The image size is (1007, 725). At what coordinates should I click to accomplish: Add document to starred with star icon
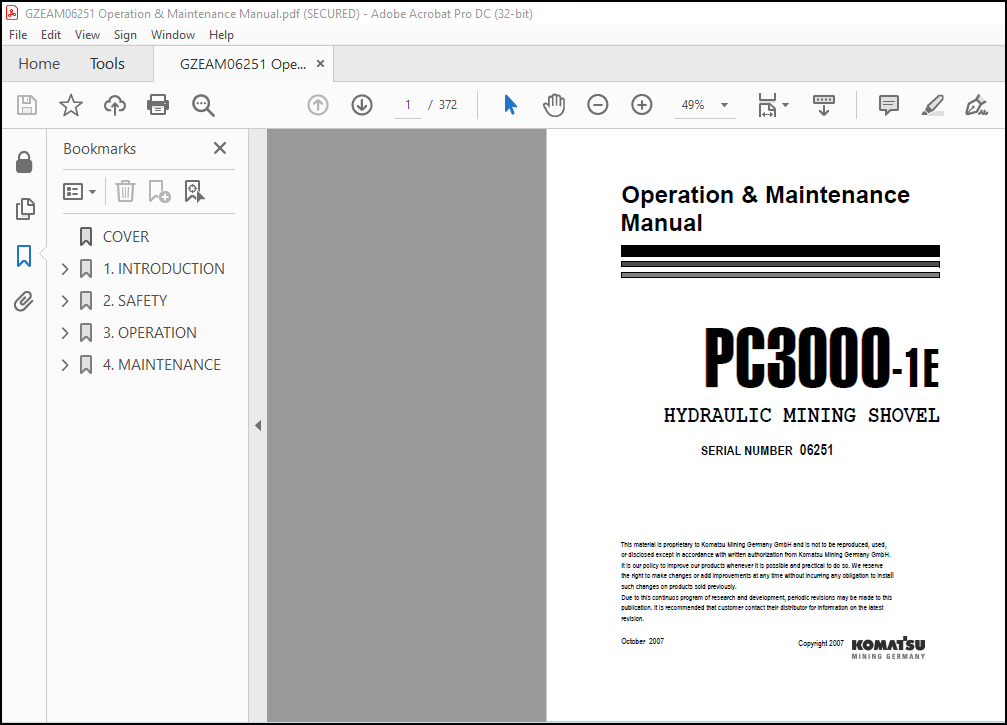(71, 105)
